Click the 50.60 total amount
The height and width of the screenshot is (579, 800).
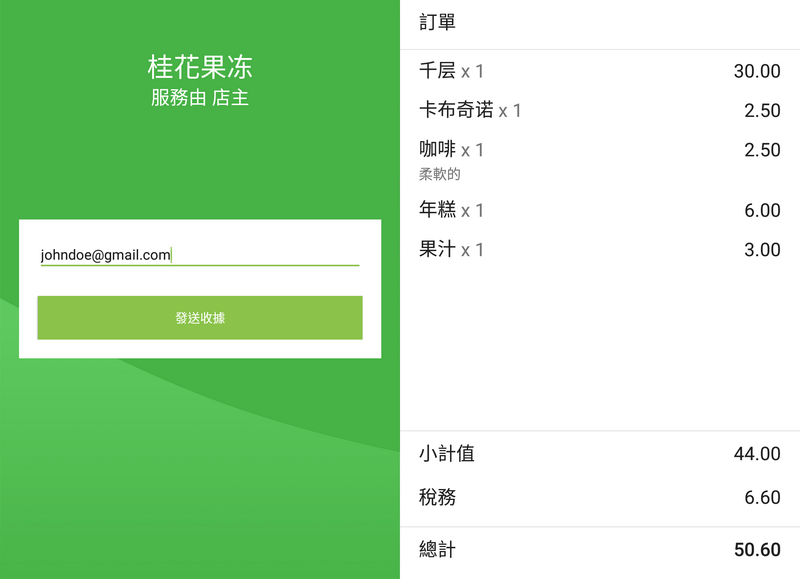(x=759, y=550)
